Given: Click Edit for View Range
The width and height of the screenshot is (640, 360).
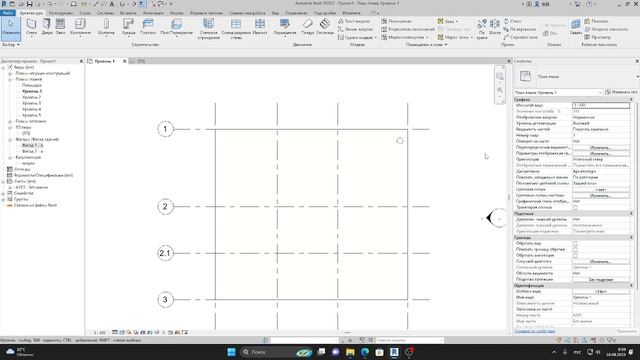Looking at the screenshot, I should point(601,262).
